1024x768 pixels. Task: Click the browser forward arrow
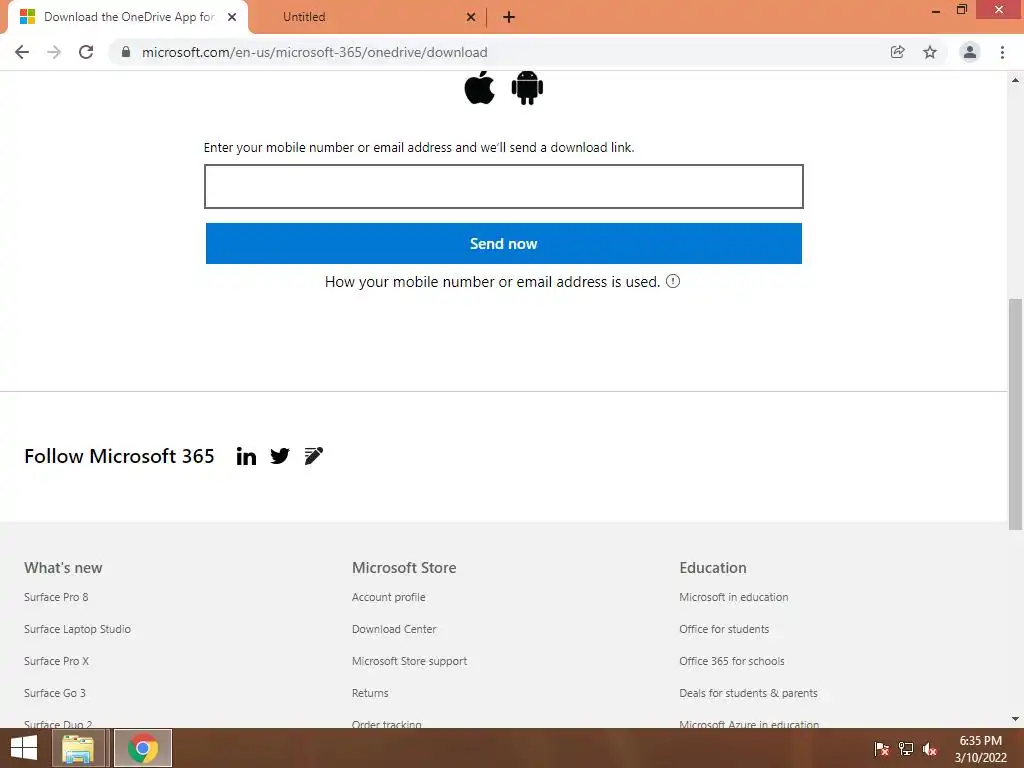(x=54, y=52)
